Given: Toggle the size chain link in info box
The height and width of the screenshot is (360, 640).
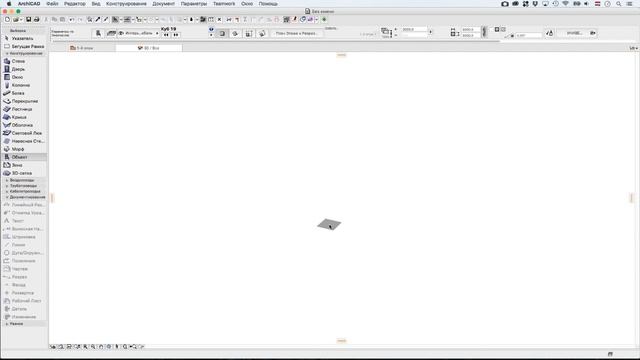Looking at the screenshot, I should pyautogui.click(x=484, y=32).
